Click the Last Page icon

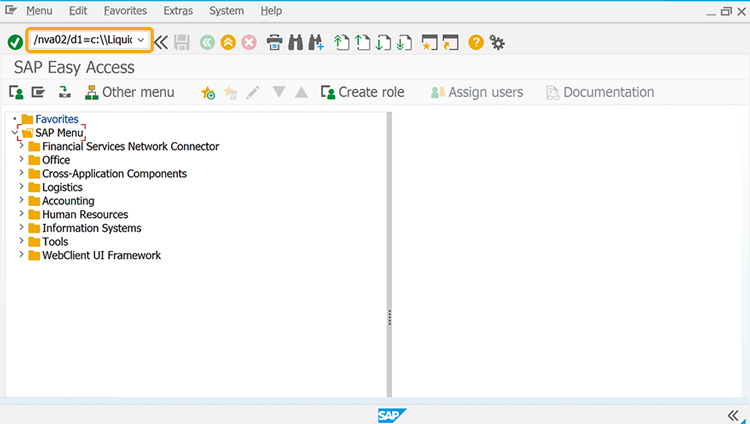tap(405, 42)
